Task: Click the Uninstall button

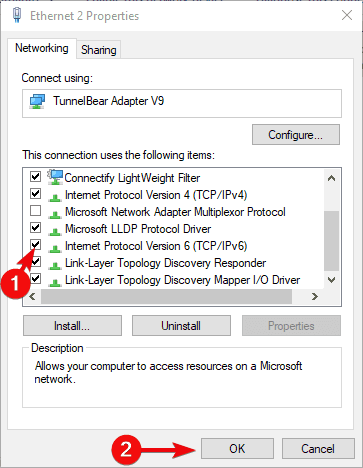Action: tap(181, 326)
